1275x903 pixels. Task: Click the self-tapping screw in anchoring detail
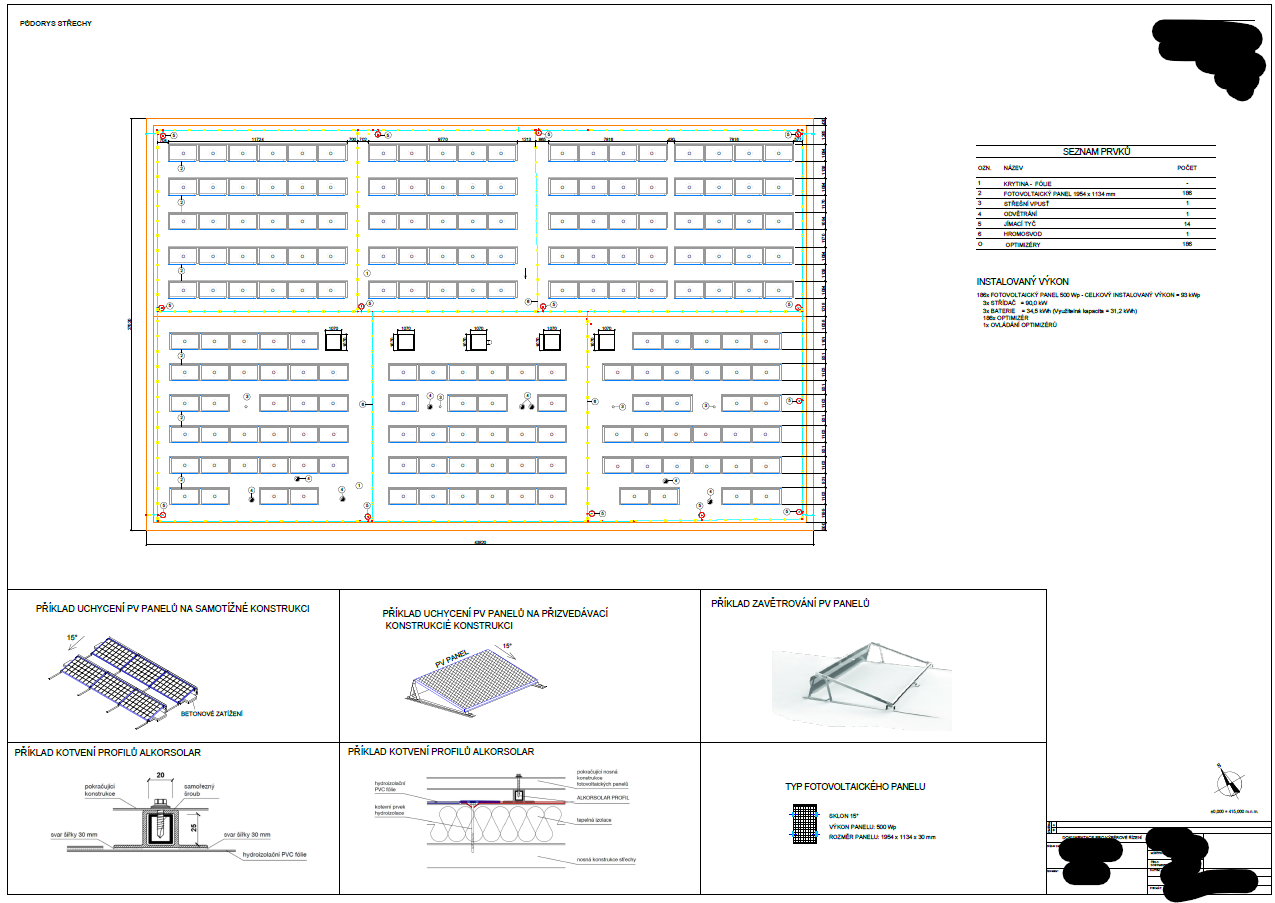click(160, 822)
